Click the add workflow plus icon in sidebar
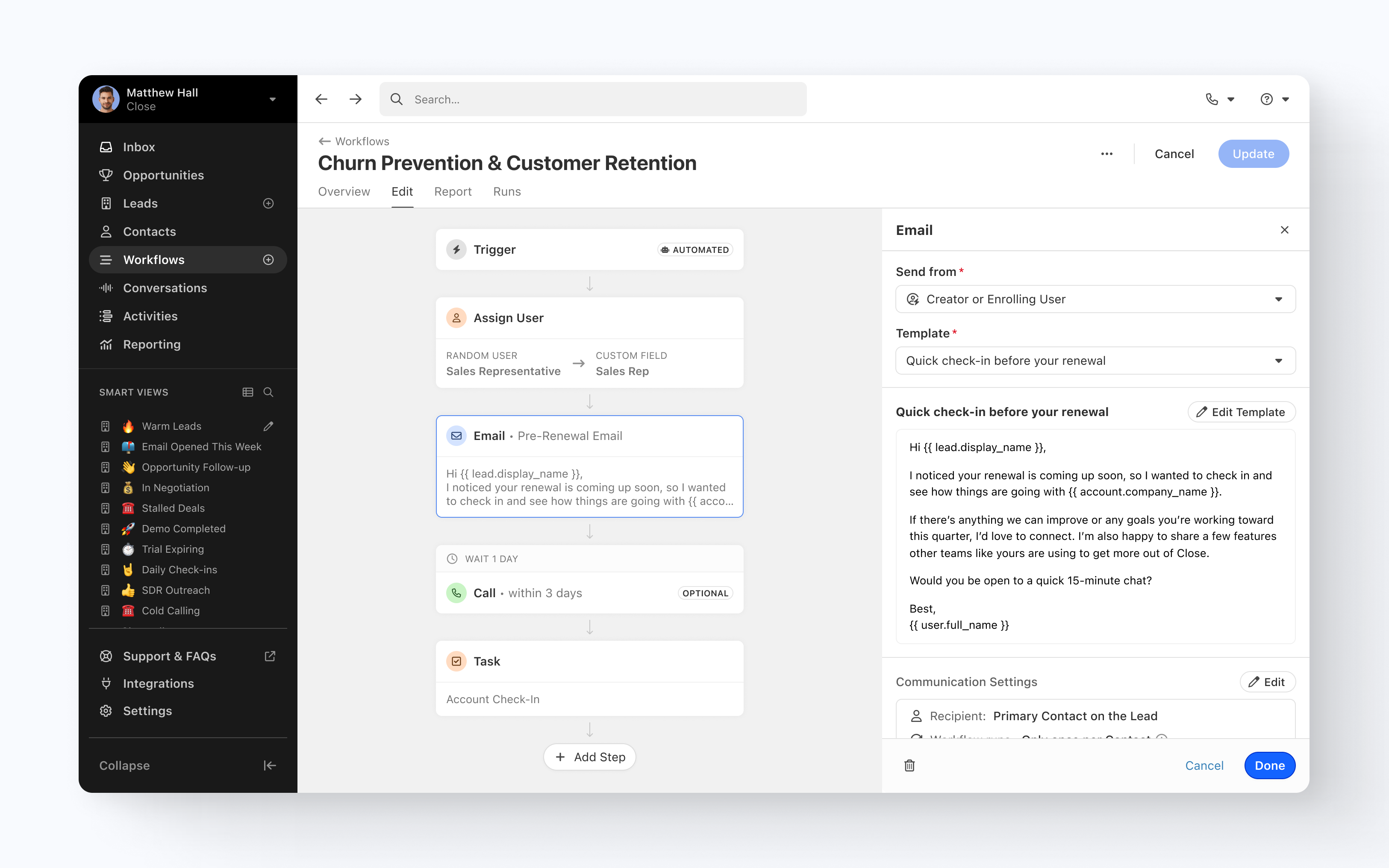The image size is (1389, 868). coord(268,259)
